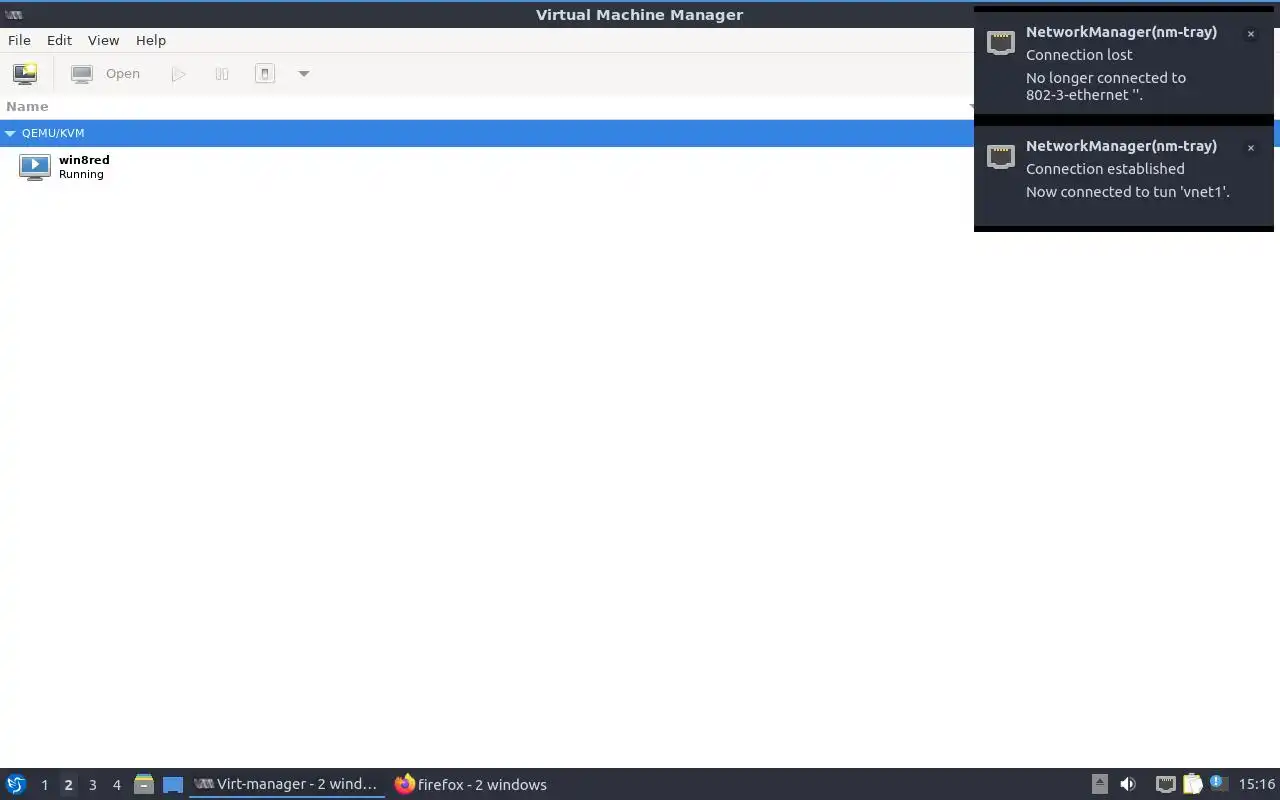The height and width of the screenshot is (800, 1280).
Task: Open the Lubuntu start menu
Action: (x=16, y=784)
